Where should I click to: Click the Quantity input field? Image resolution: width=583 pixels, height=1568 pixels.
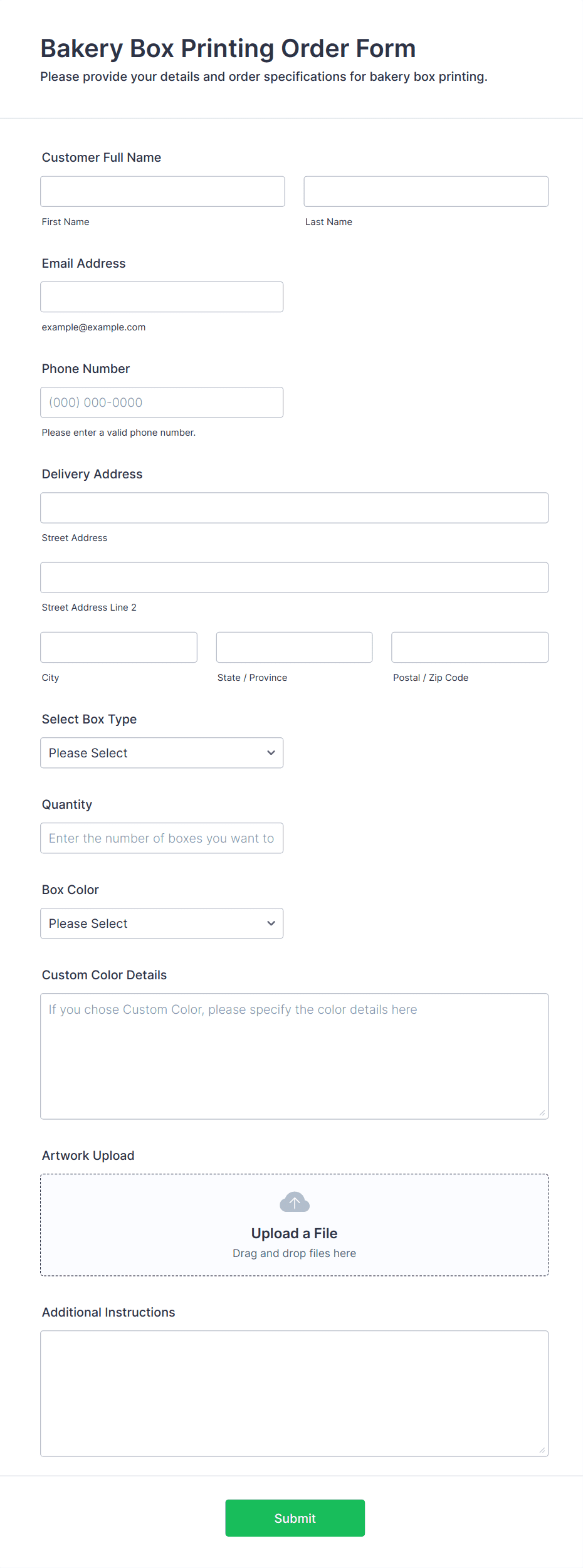162,838
